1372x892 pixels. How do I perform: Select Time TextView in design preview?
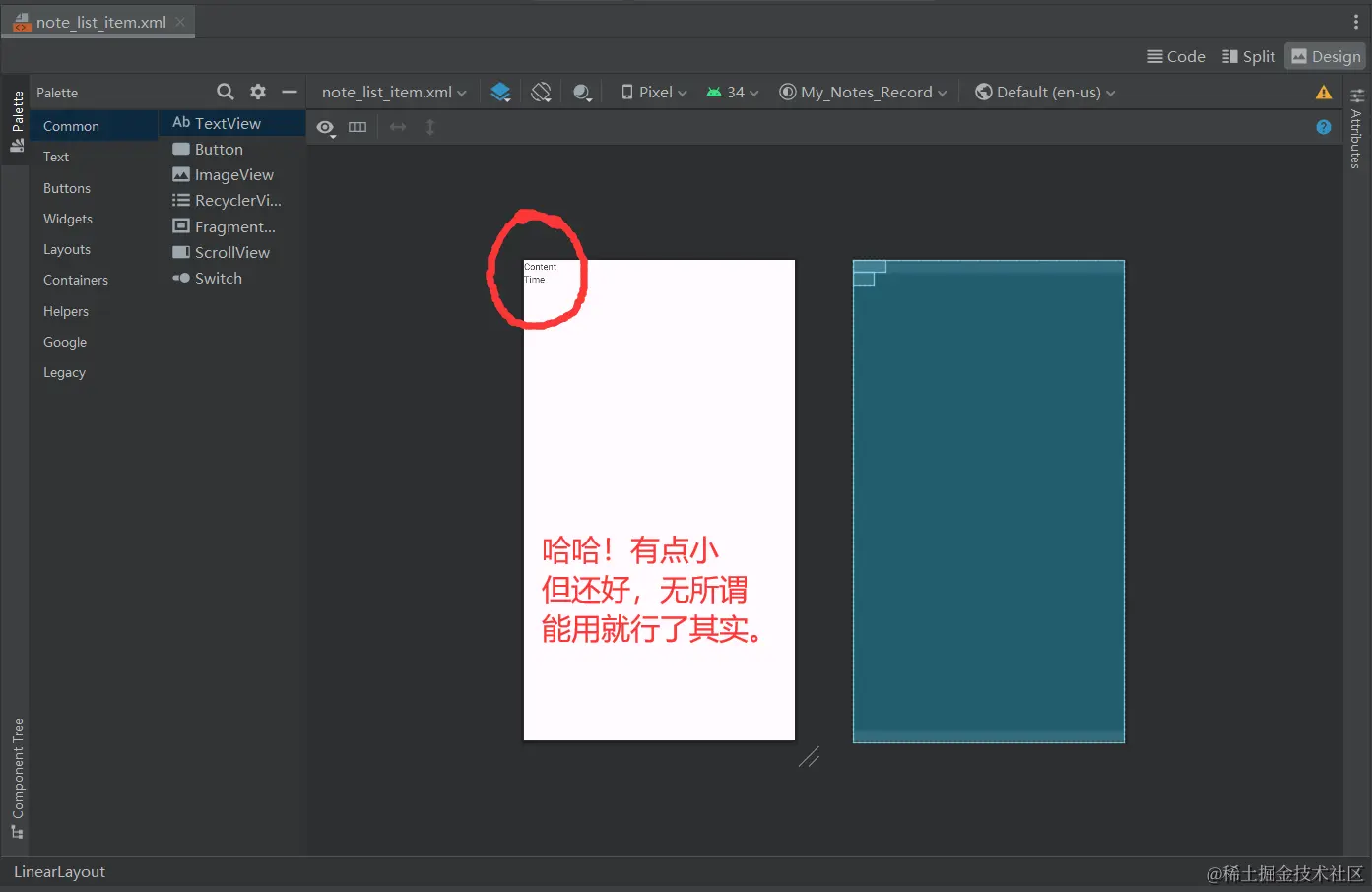(x=534, y=280)
